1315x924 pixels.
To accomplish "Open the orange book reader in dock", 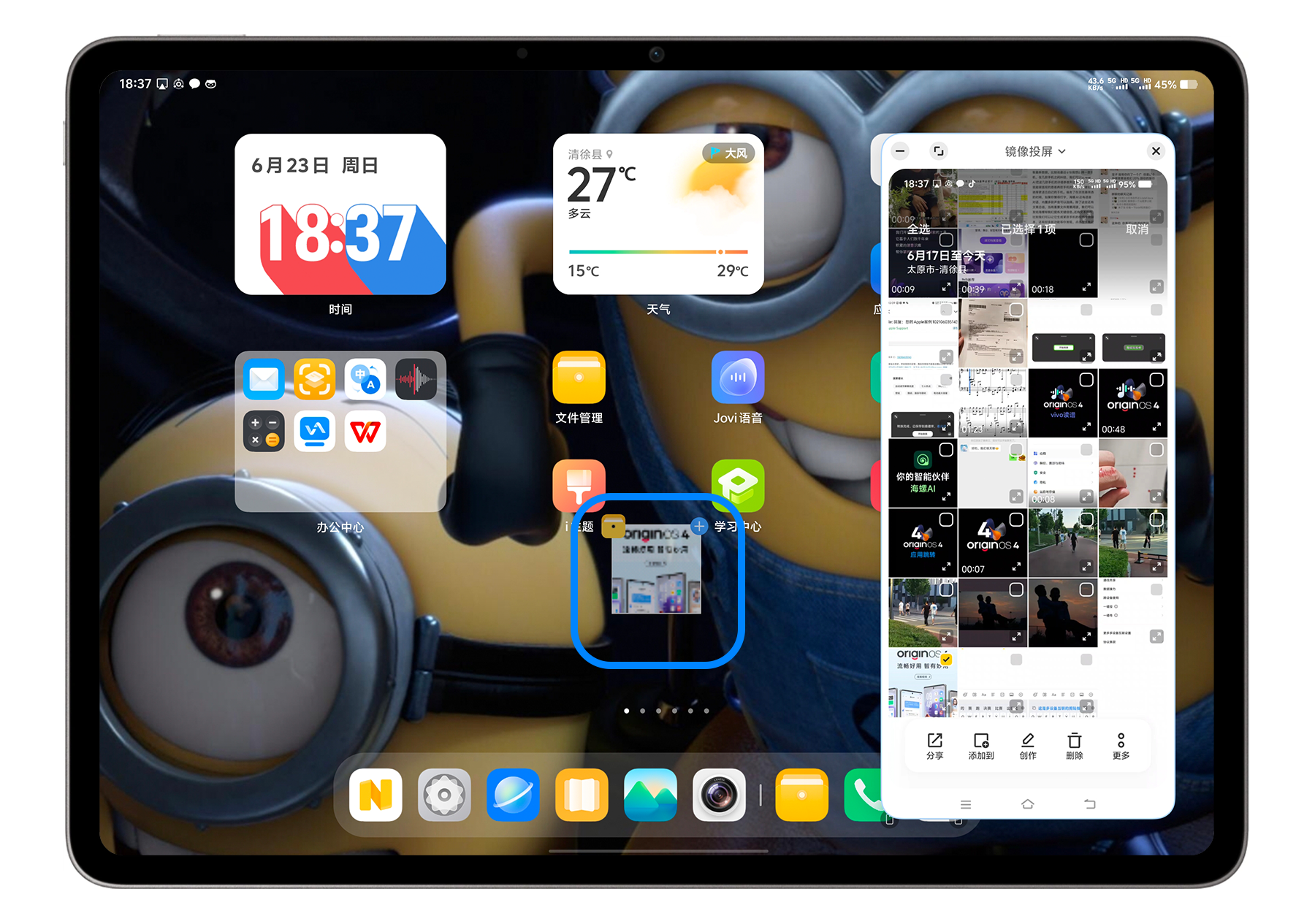I will point(582,795).
